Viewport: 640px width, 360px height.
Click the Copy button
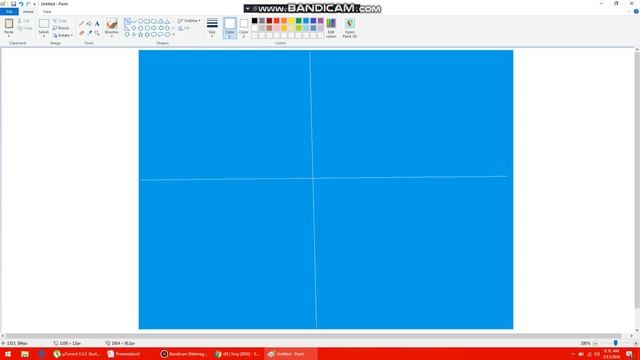tap(25, 28)
